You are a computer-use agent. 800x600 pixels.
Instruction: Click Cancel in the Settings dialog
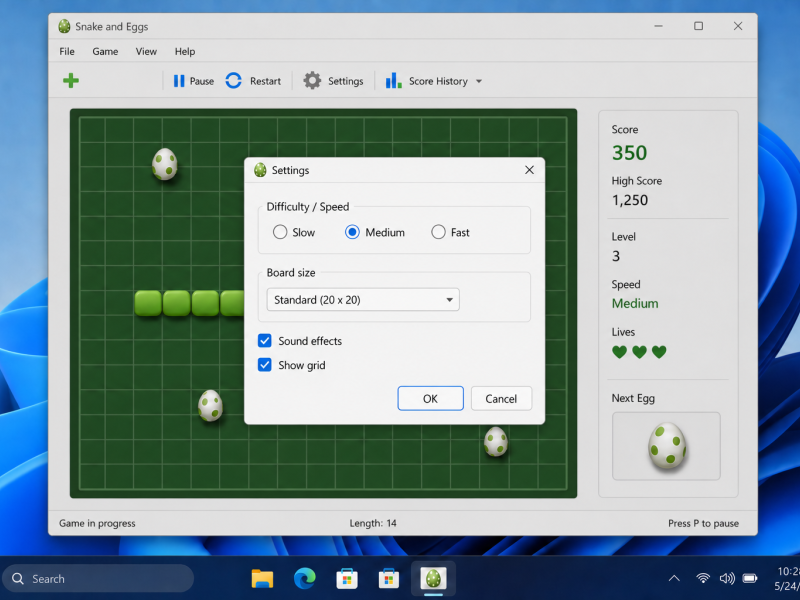(501, 398)
